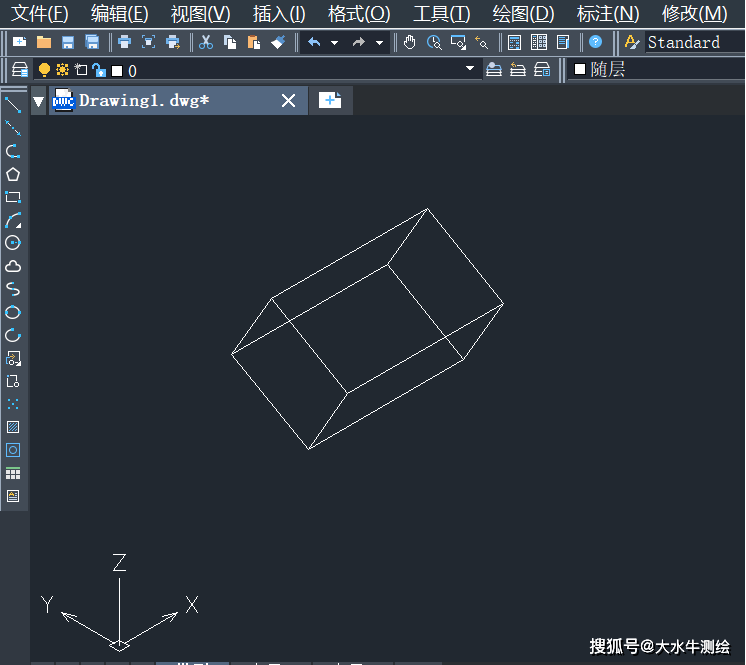This screenshot has height=665, width=746.
Task: Select the Polygon tool in left toolbar
Action: pyautogui.click(x=13, y=174)
